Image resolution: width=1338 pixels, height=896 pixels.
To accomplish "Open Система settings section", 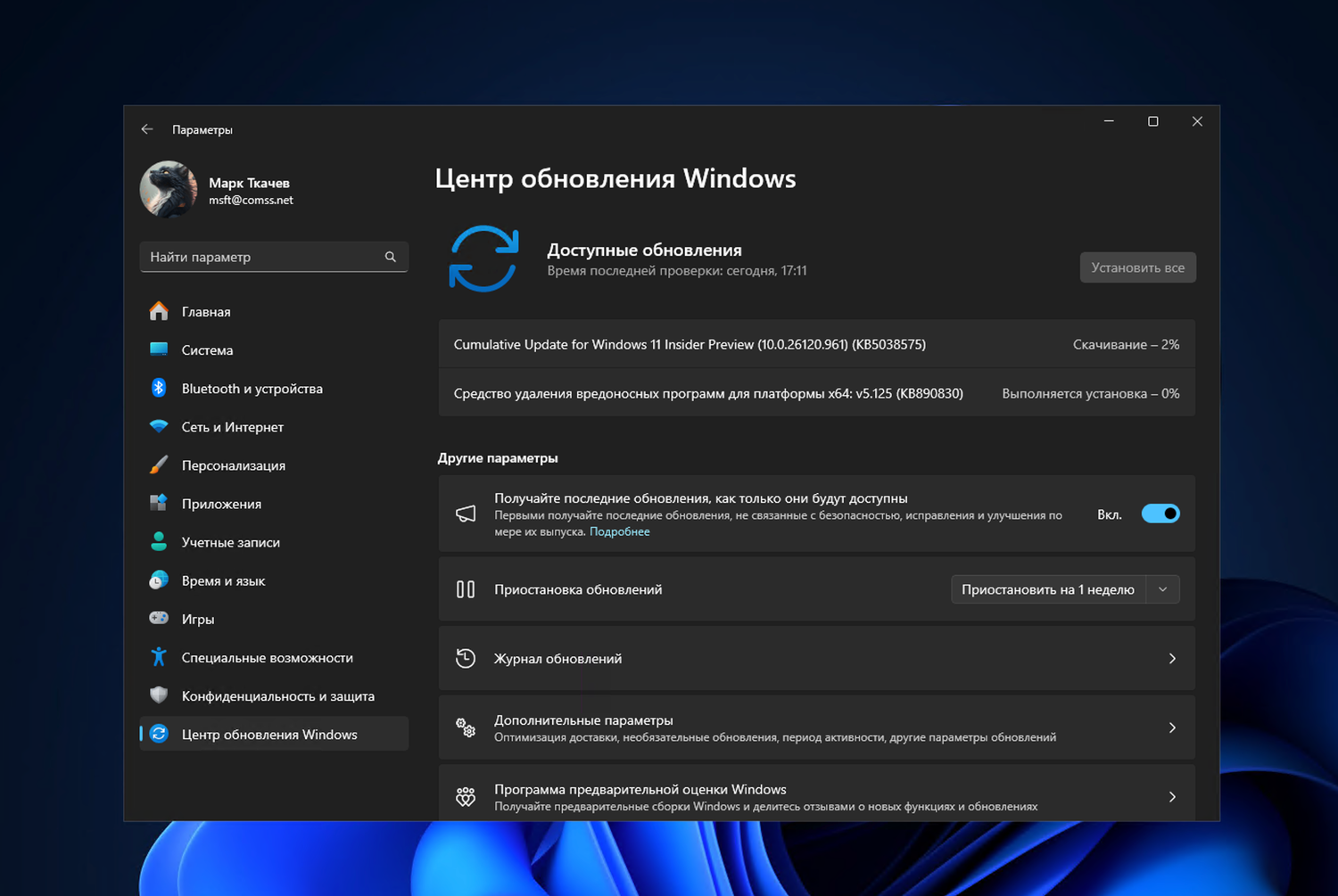I will point(274,349).
